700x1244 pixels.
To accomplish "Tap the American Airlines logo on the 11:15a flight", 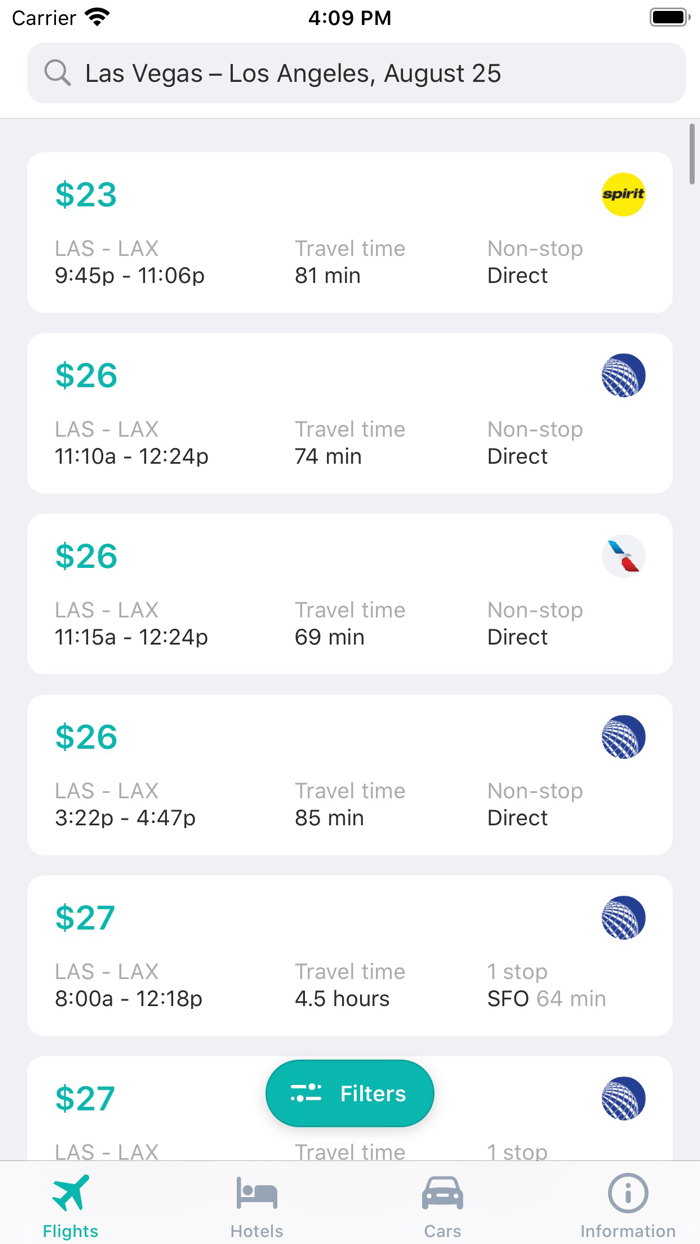I will 623,556.
